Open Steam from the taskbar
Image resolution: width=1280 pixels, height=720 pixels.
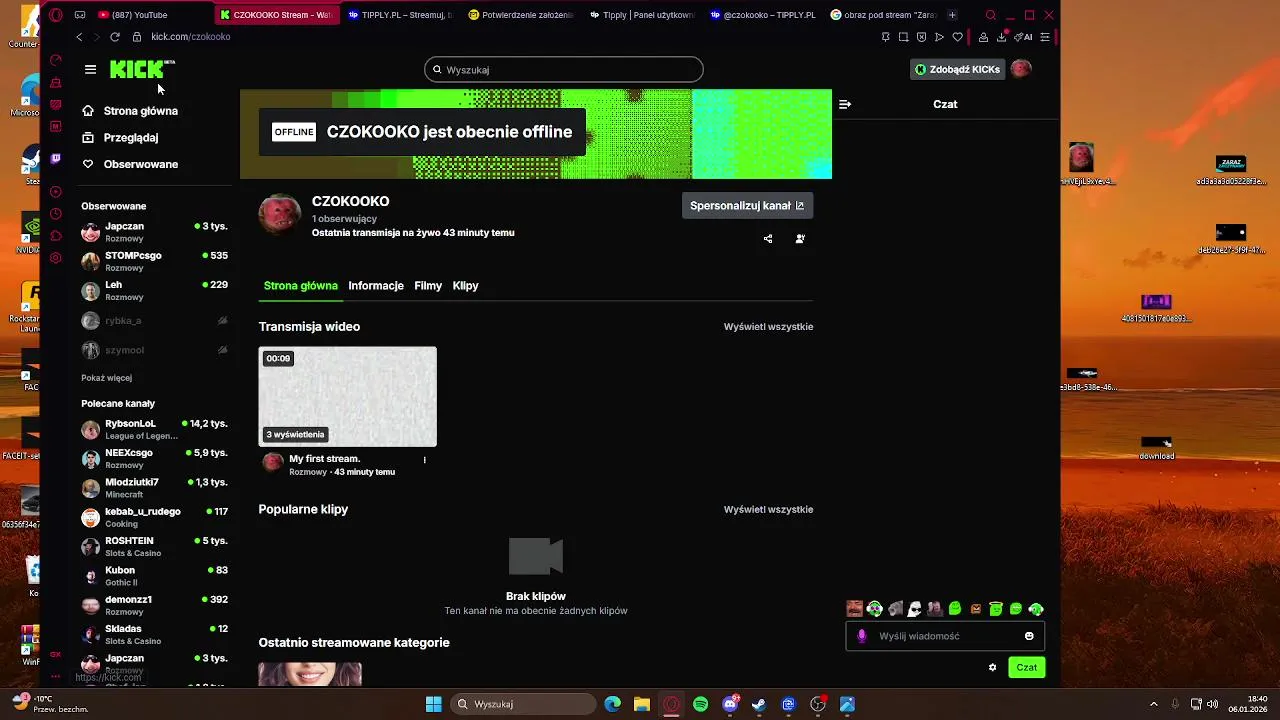[759, 704]
